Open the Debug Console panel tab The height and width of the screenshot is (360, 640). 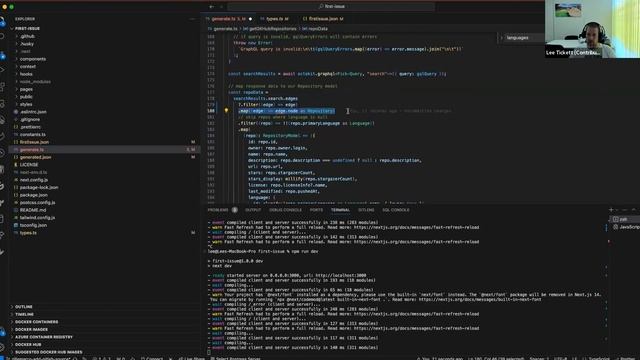(285, 210)
